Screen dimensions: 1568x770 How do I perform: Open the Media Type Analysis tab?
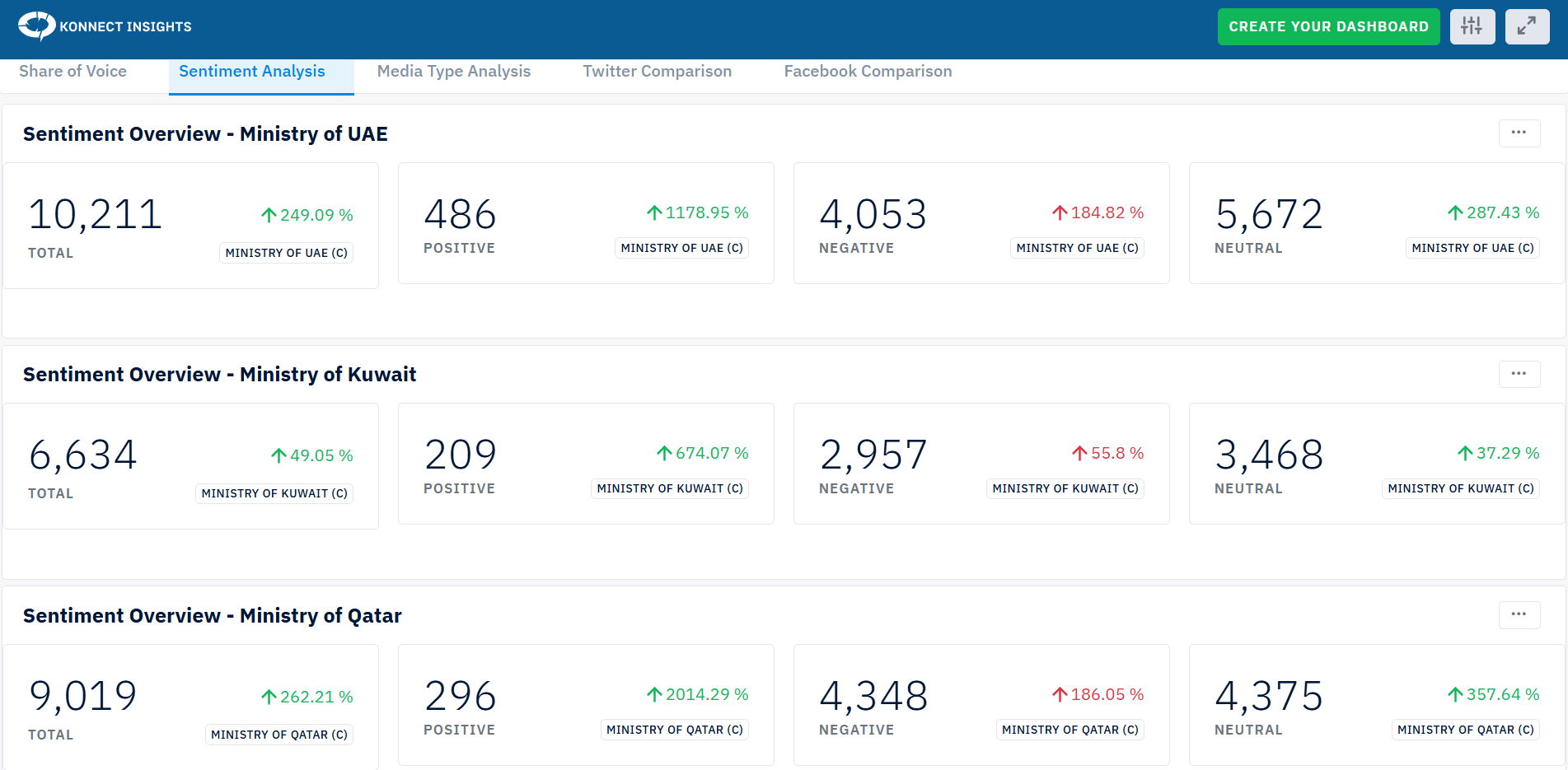(x=453, y=72)
